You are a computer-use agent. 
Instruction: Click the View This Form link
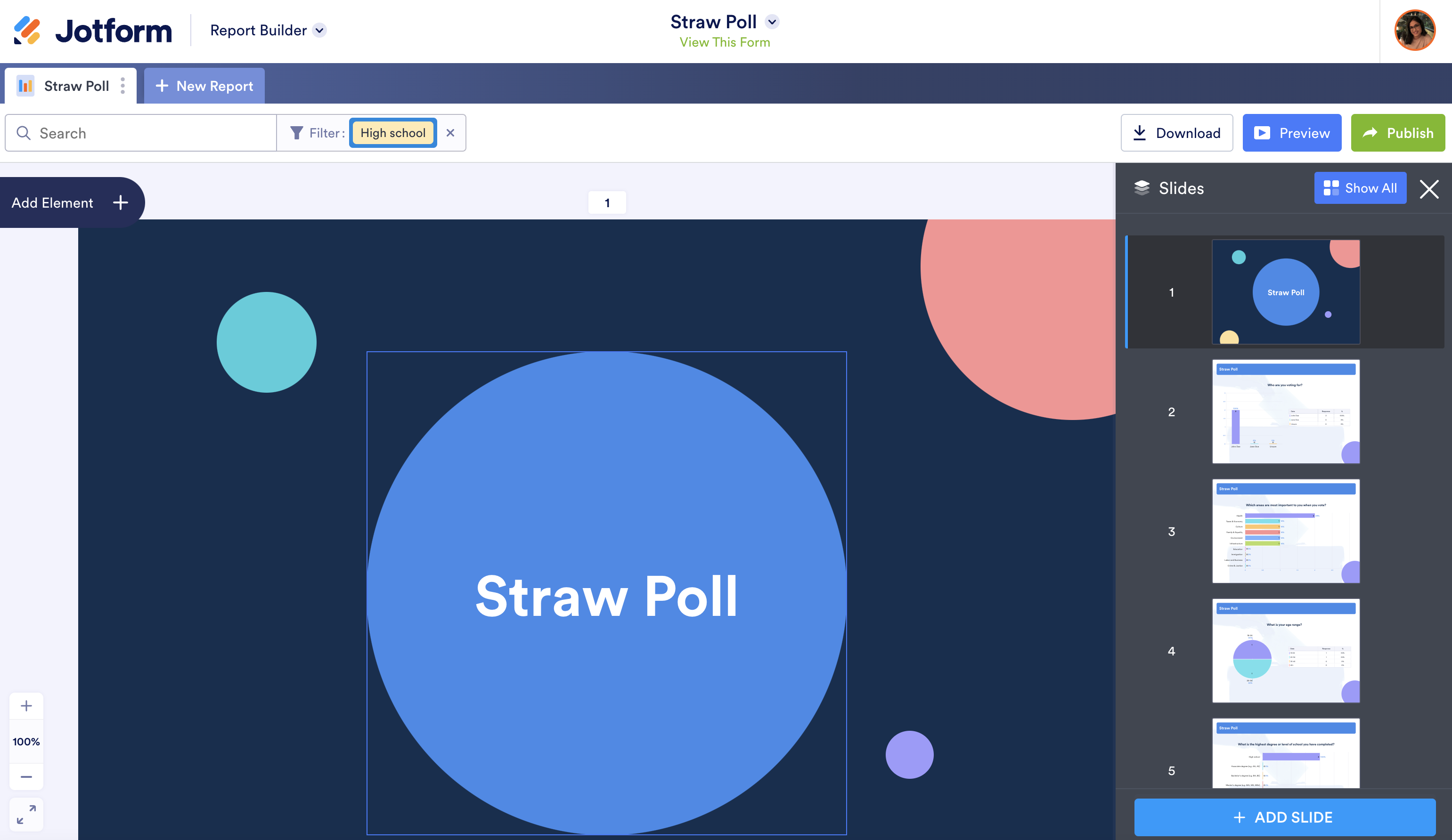pyautogui.click(x=724, y=42)
